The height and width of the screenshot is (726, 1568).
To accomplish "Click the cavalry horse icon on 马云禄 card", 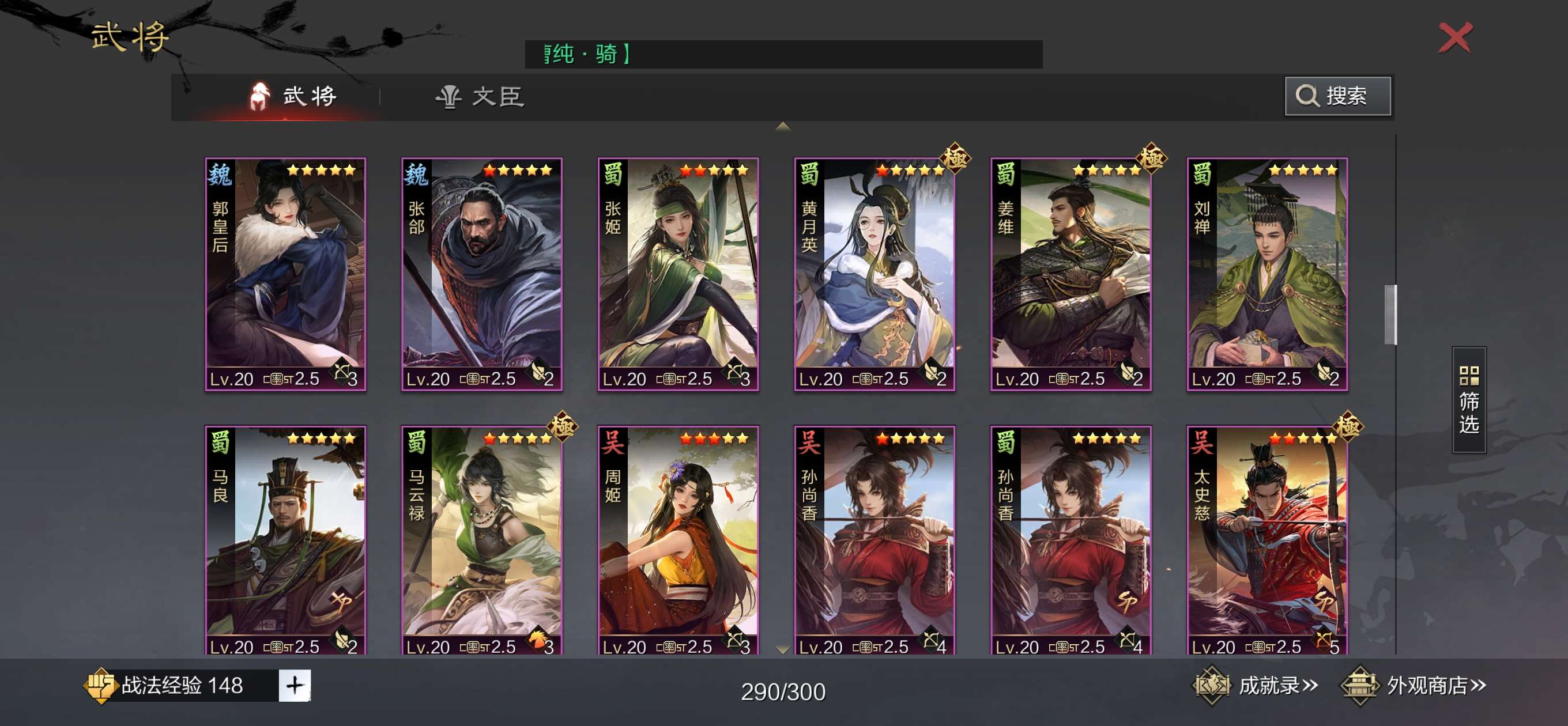I will pyautogui.click(x=537, y=640).
